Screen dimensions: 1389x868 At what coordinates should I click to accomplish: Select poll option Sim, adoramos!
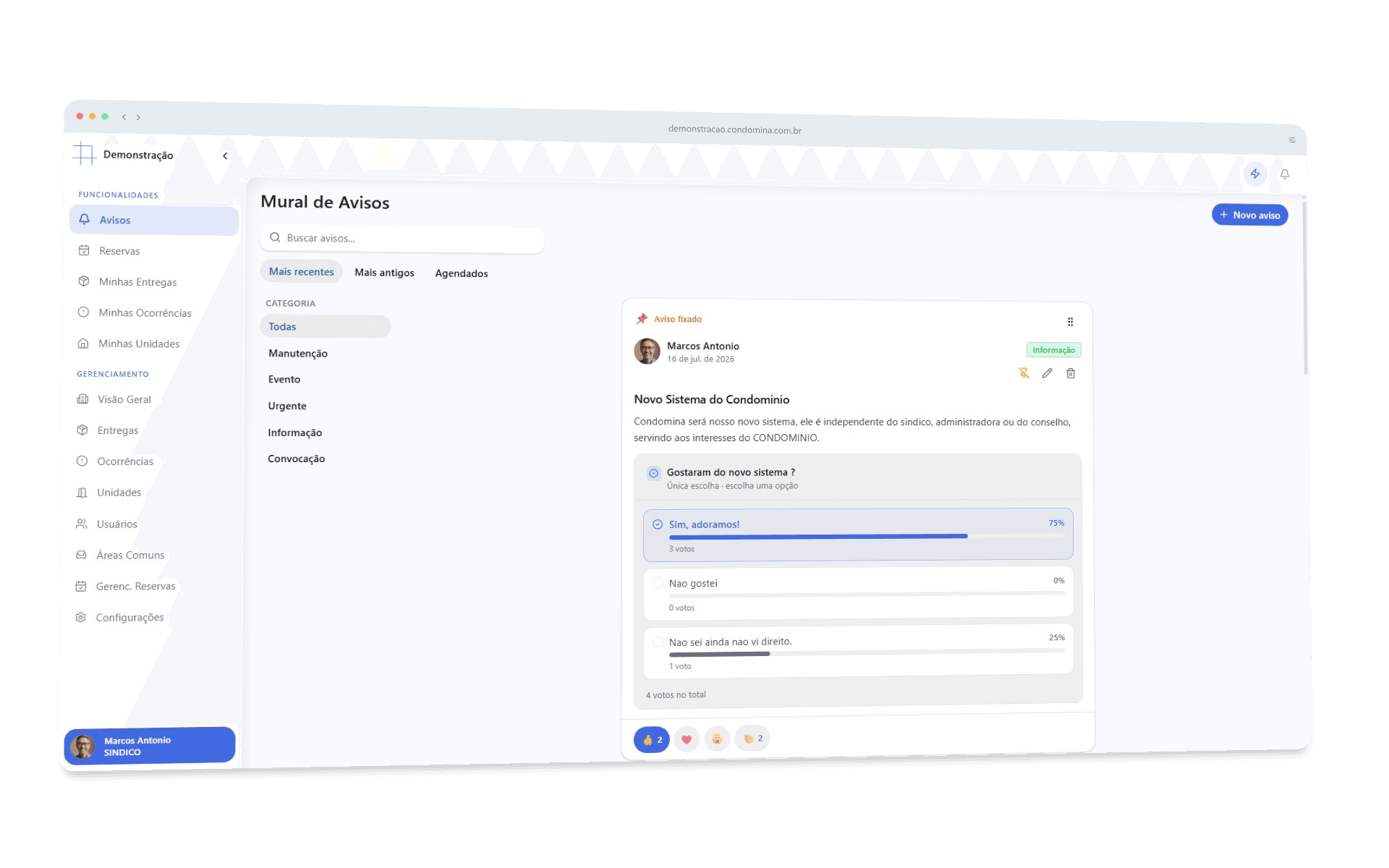click(858, 535)
